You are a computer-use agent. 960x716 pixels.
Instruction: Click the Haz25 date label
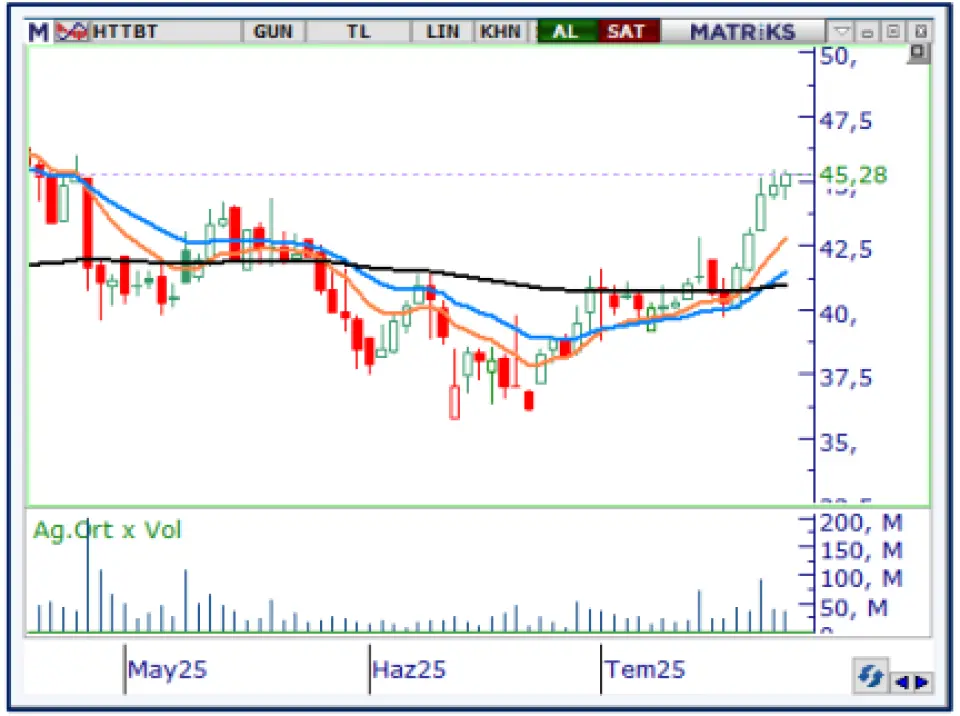tap(409, 669)
